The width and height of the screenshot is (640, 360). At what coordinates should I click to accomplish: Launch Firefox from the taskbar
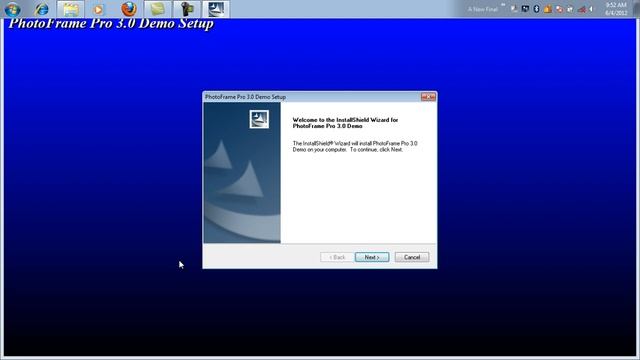click(x=129, y=9)
